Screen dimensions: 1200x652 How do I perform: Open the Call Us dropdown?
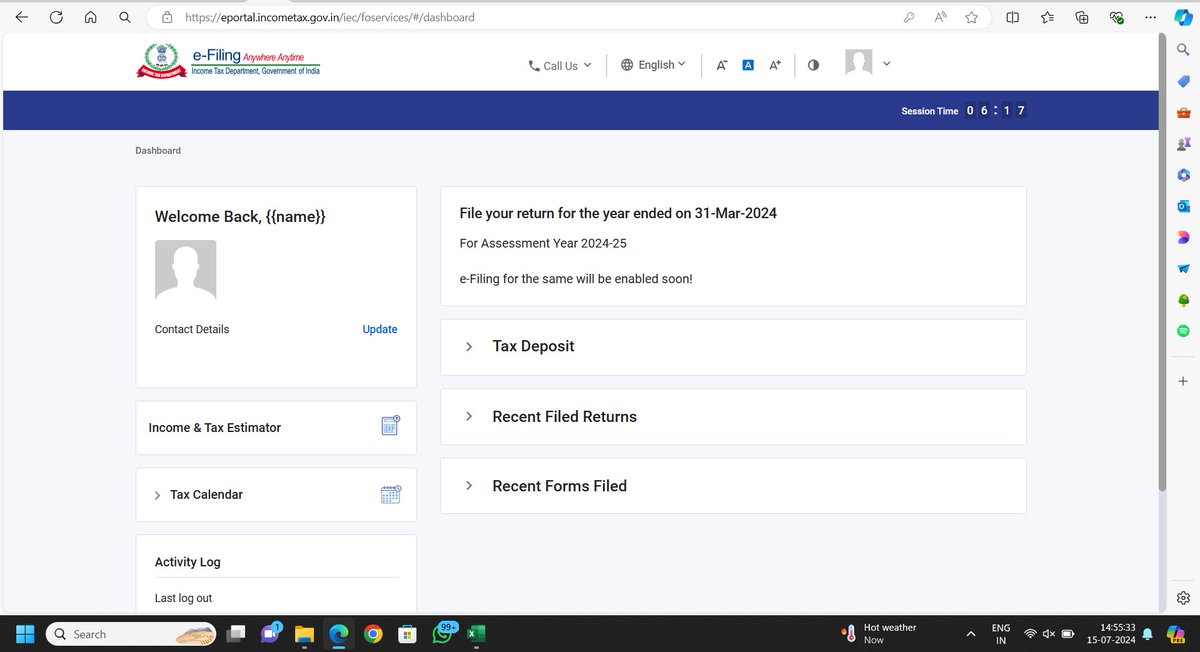click(x=560, y=65)
